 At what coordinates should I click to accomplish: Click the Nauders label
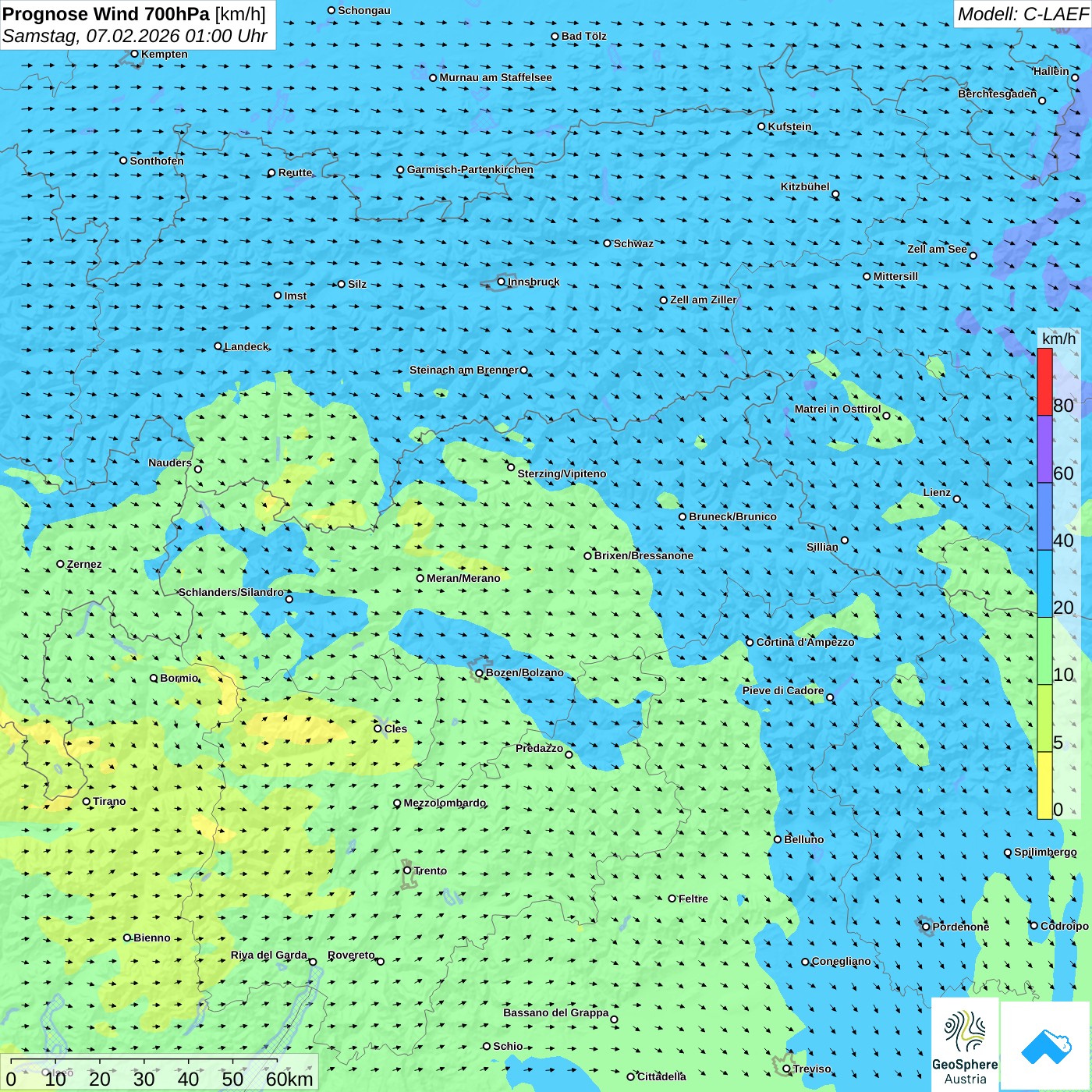click(x=170, y=463)
